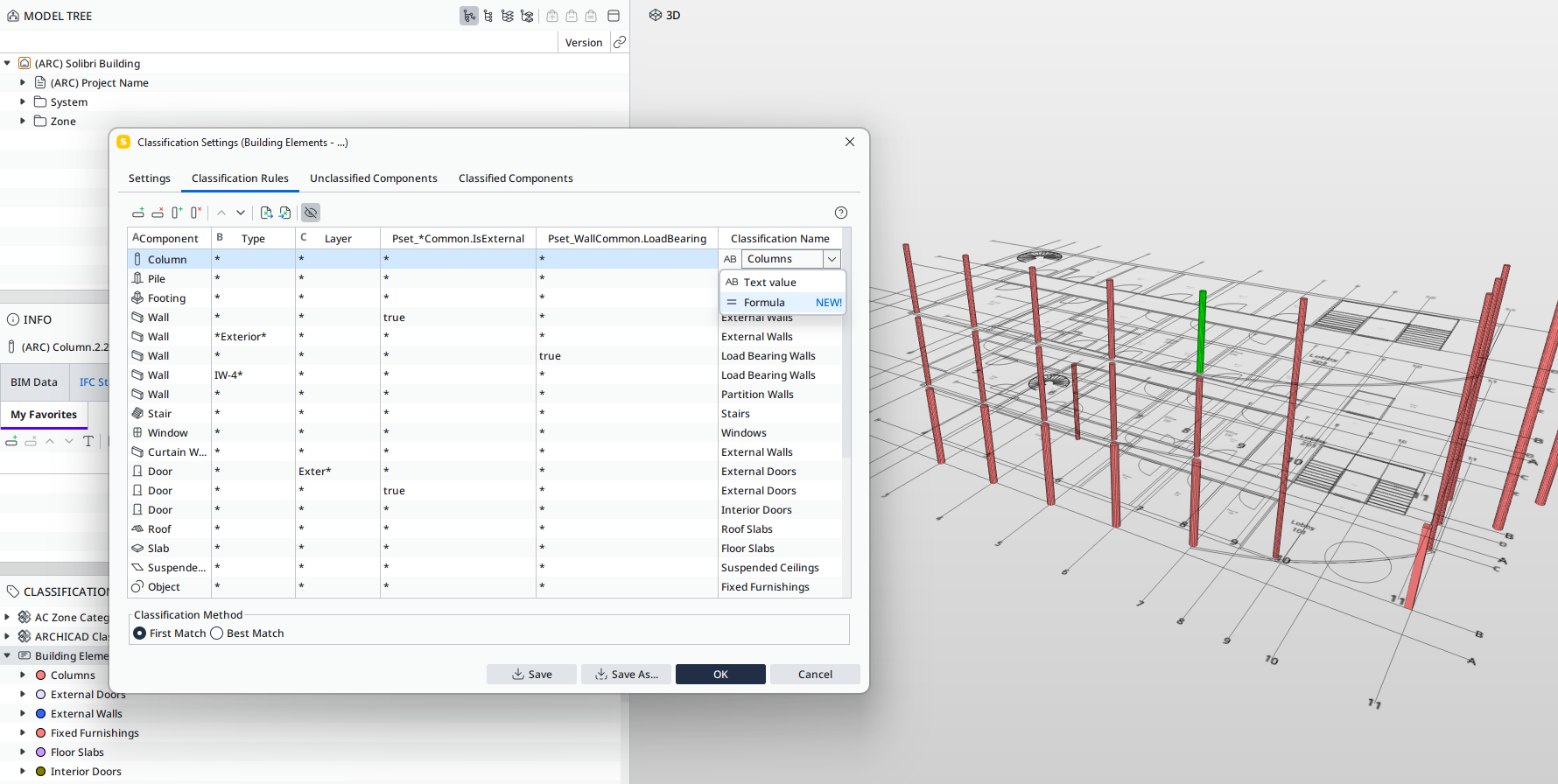
Task: Select Best Match classification method
Action: click(217, 633)
